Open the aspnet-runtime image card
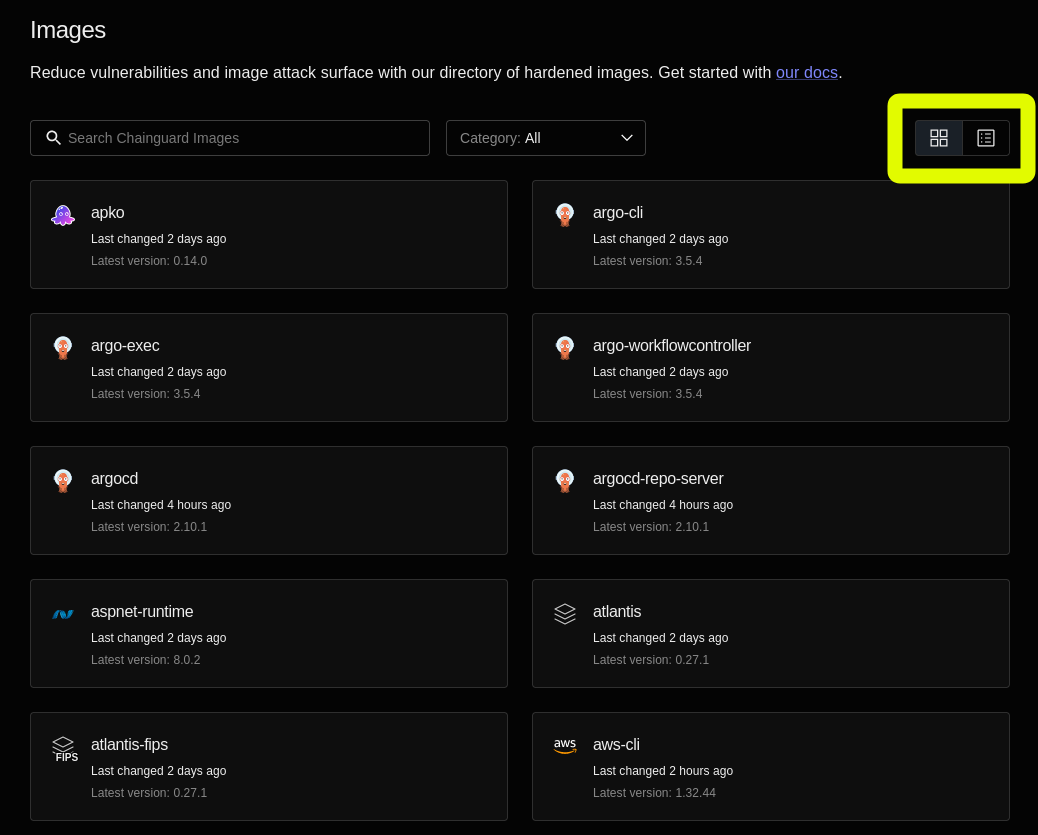 (x=269, y=633)
